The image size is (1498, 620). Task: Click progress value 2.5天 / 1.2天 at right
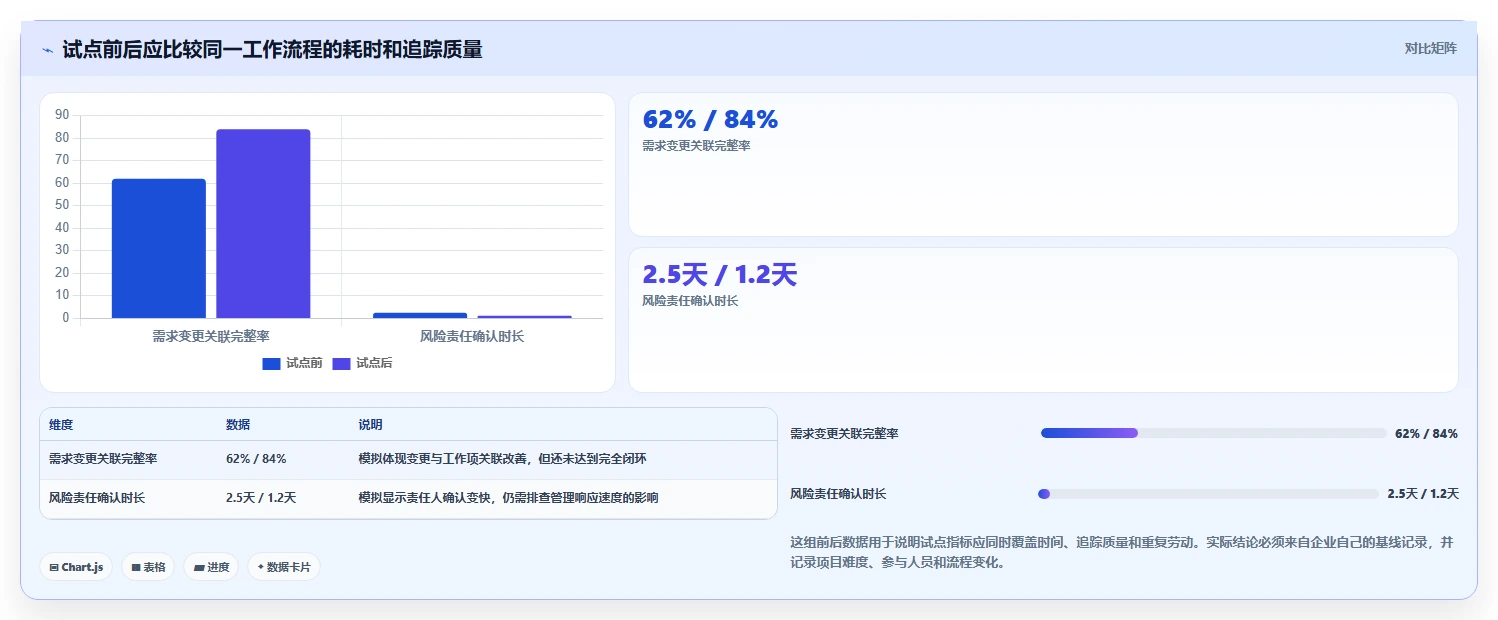click(1423, 494)
